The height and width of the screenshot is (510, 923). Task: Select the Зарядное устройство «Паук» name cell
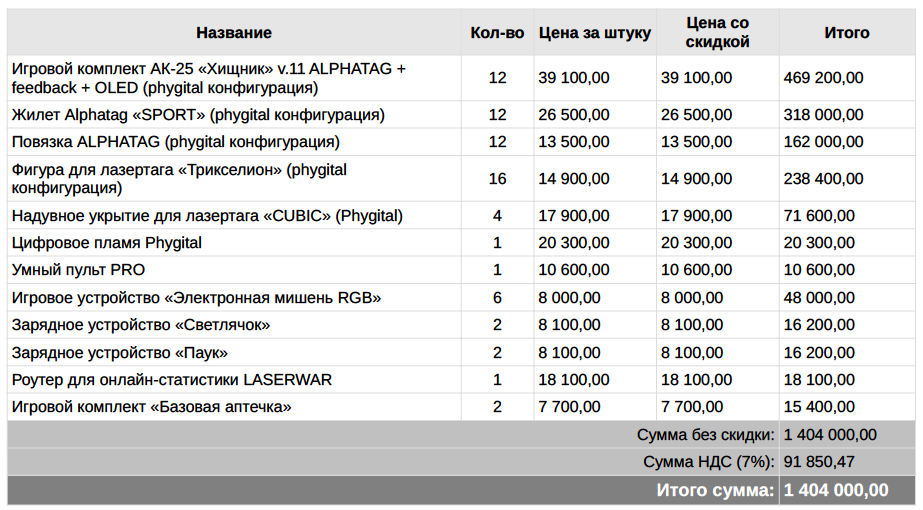(120, 353)
